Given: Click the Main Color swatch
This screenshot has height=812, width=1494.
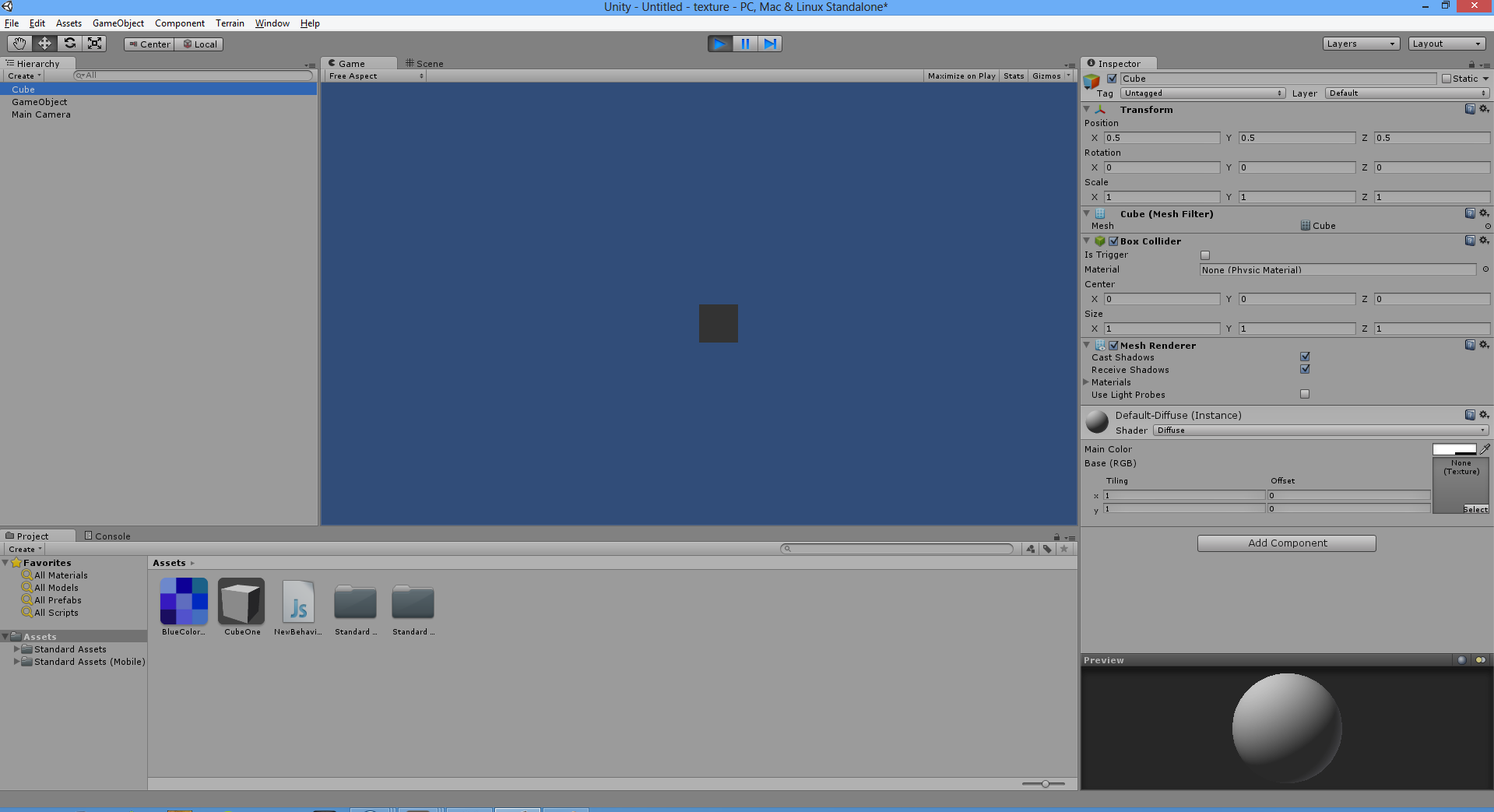Looking at the screenshot, I should coord(1454,449).
